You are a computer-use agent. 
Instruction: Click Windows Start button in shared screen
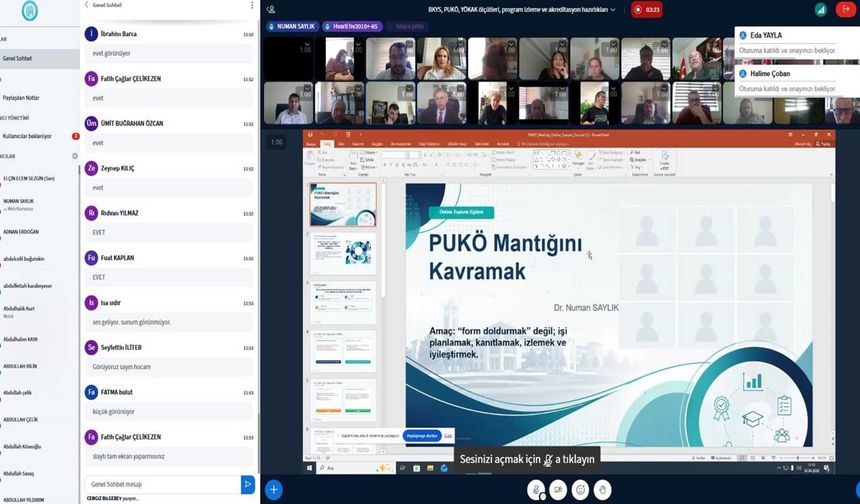(309, 468)
